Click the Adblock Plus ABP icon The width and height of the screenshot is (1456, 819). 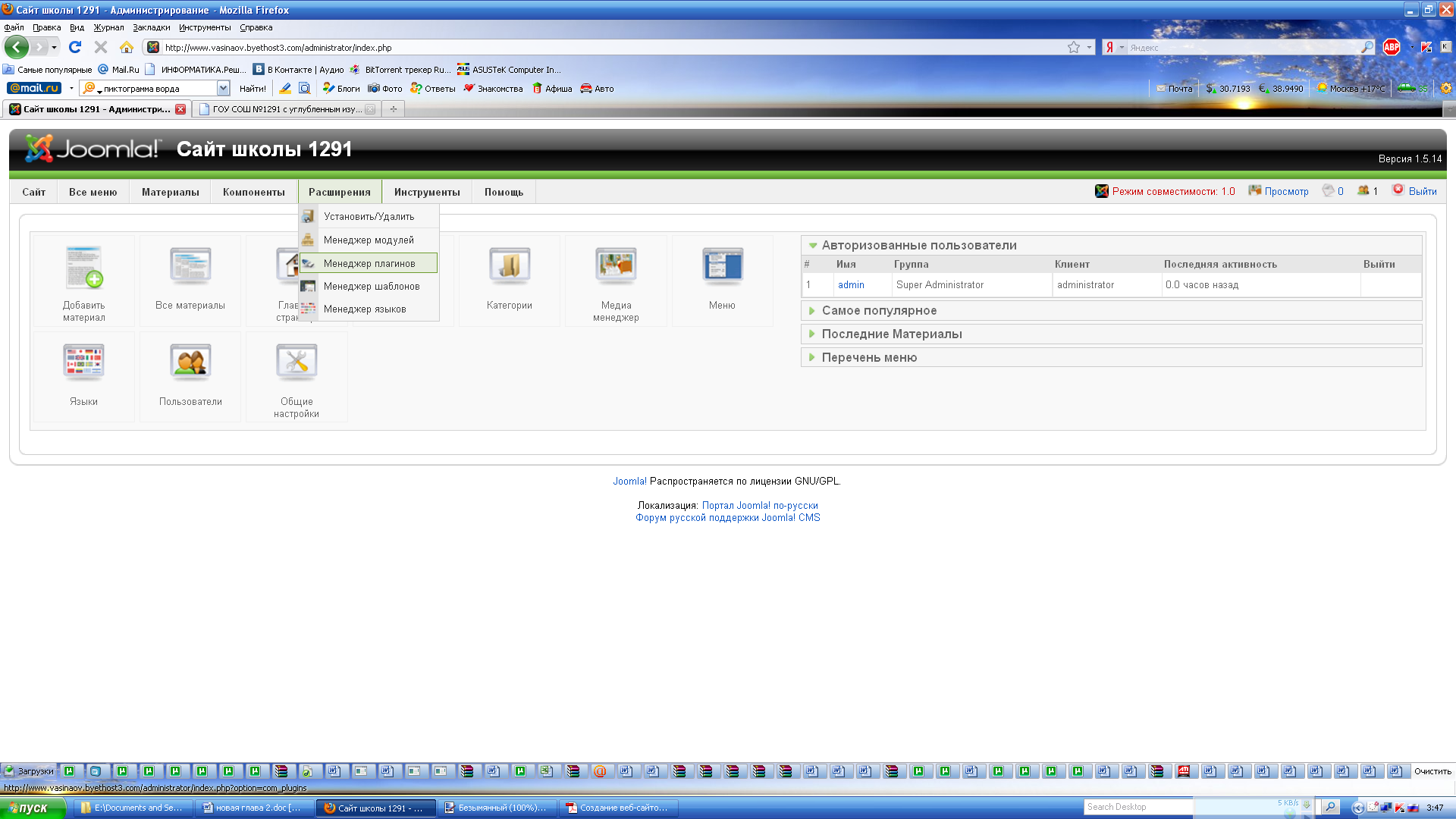coord(1392,47)
